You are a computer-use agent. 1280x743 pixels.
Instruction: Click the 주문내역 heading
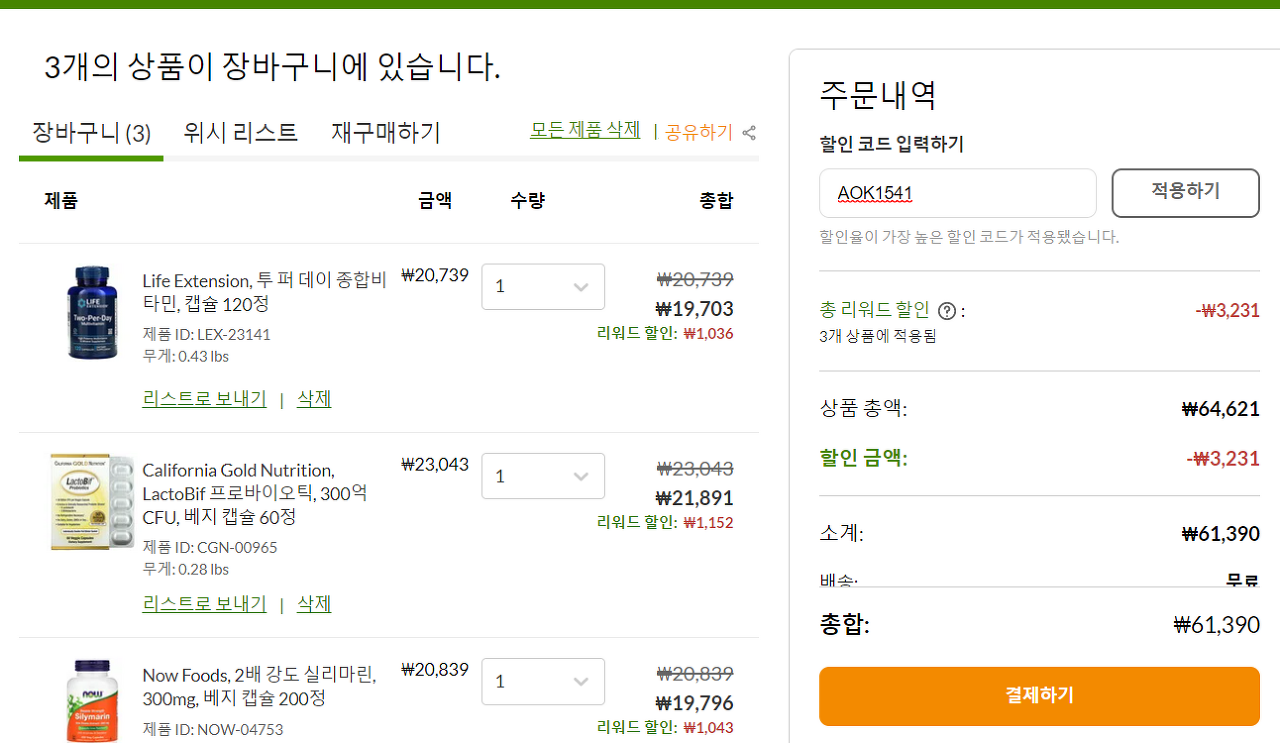tap(878, 95)
